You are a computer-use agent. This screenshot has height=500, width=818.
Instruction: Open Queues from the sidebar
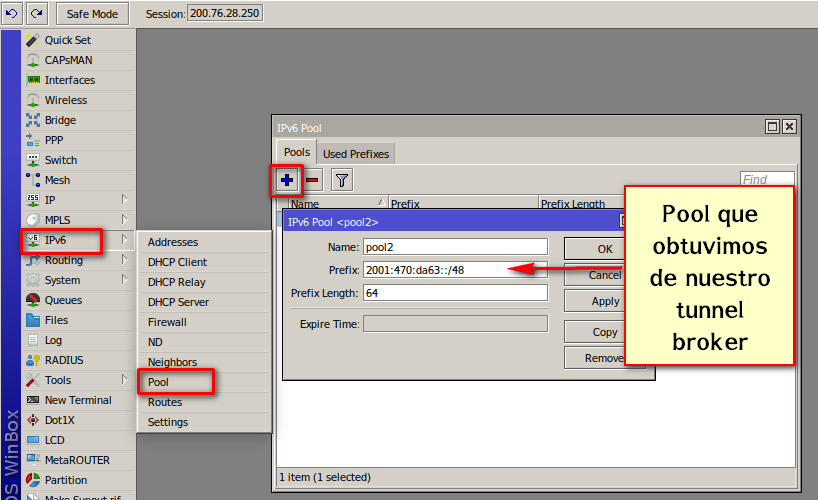(63, 300)
